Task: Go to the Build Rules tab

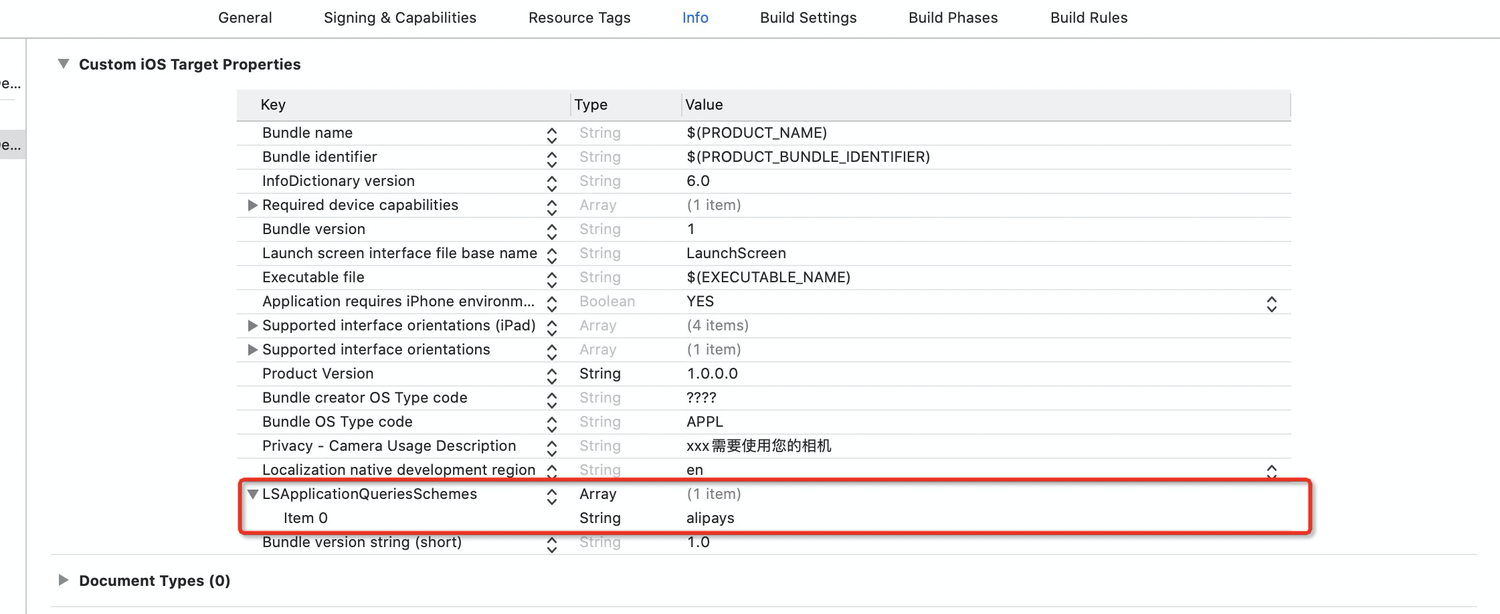Action: pos(1089,18)
